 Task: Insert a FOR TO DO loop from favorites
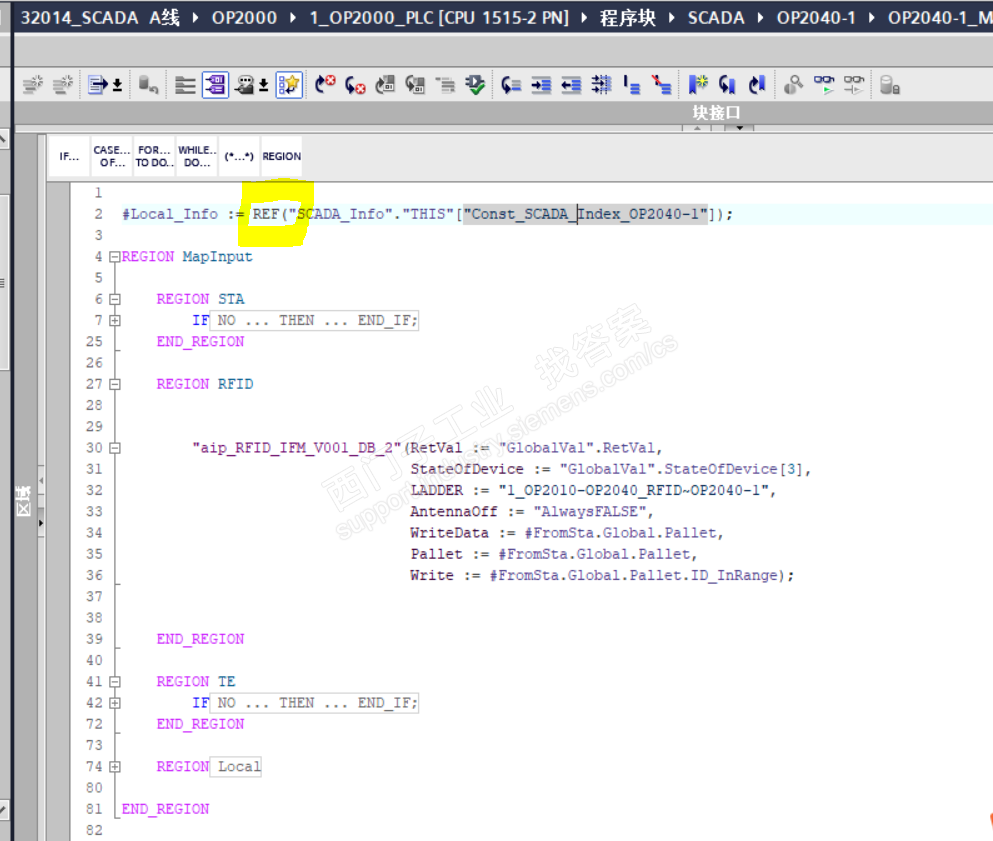pyautogui.click(x=155, y=156)
